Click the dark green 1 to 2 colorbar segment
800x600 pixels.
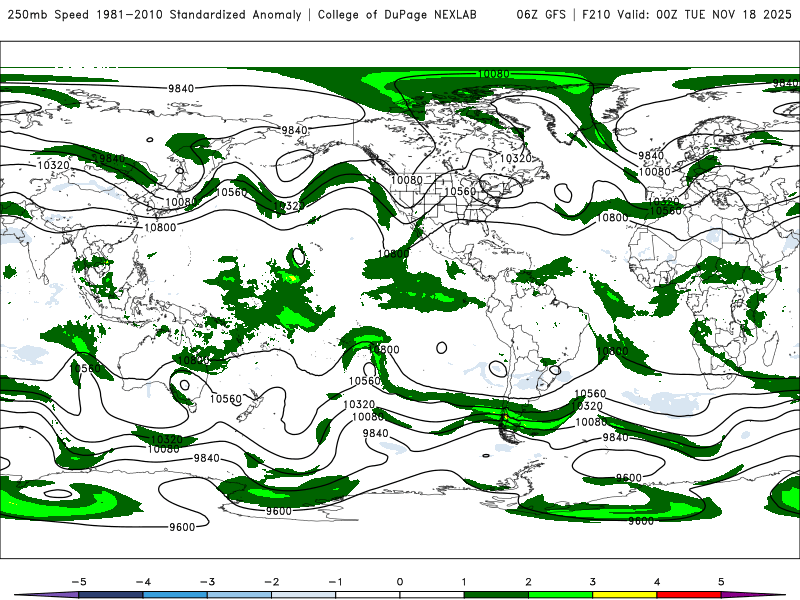click(x=496, y=595)
